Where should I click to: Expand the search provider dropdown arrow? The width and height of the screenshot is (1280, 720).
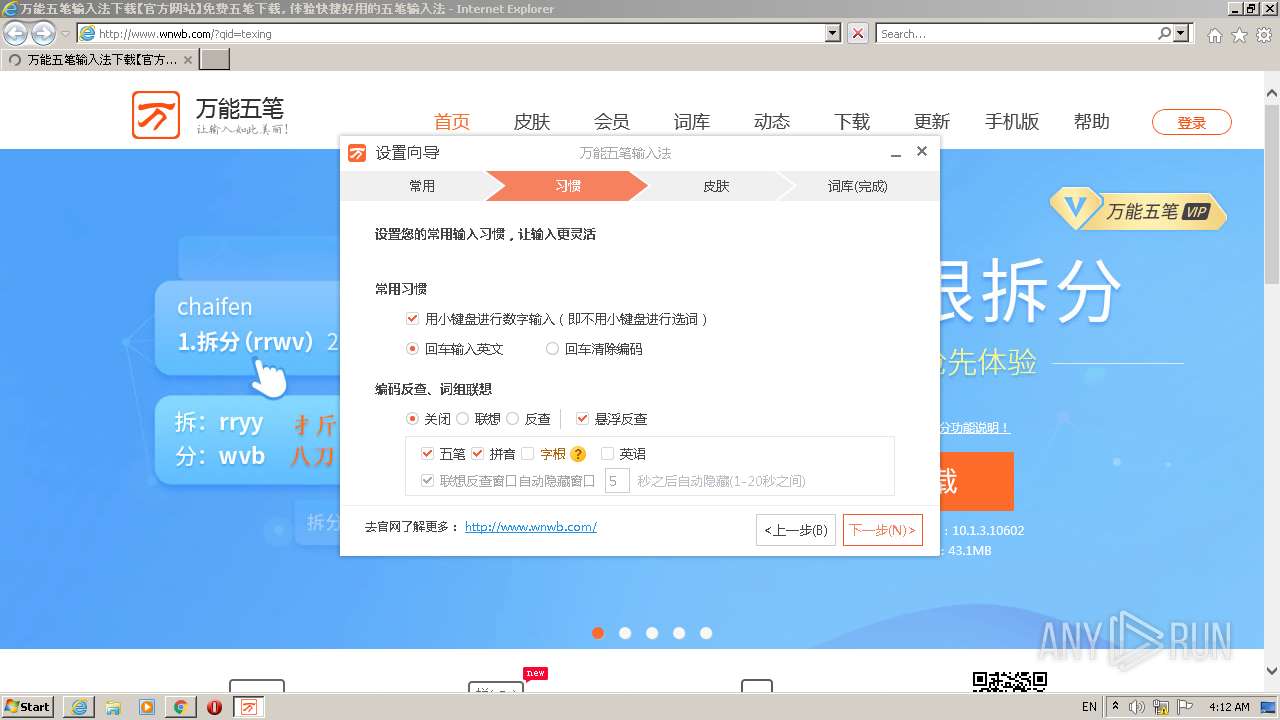(x=1182, y=33)
